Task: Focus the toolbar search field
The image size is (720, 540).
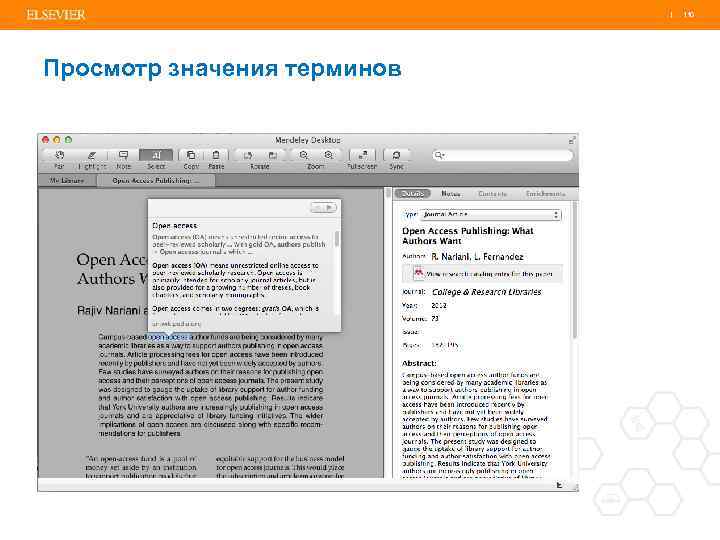Action: point(502,155)
